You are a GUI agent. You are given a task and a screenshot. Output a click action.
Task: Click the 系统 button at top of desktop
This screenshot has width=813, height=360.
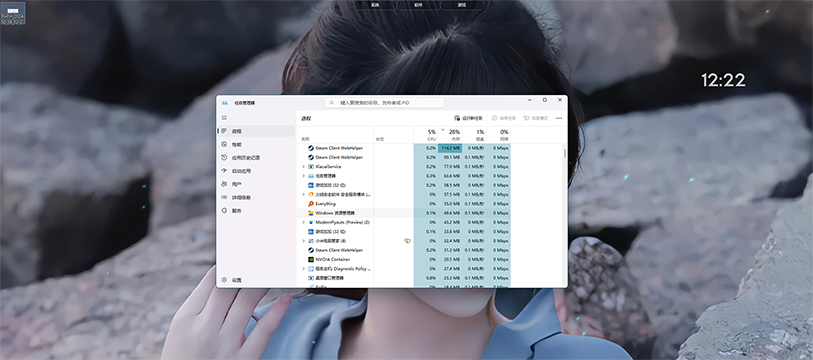pos(375,5)
